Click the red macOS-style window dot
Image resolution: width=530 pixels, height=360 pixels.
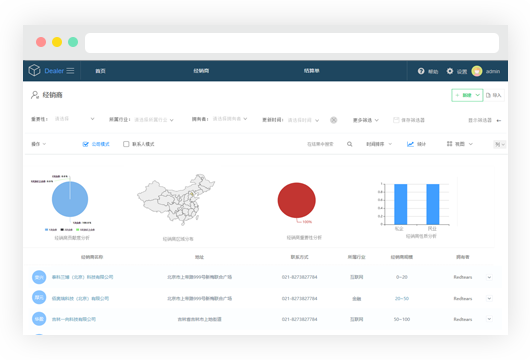41,42
